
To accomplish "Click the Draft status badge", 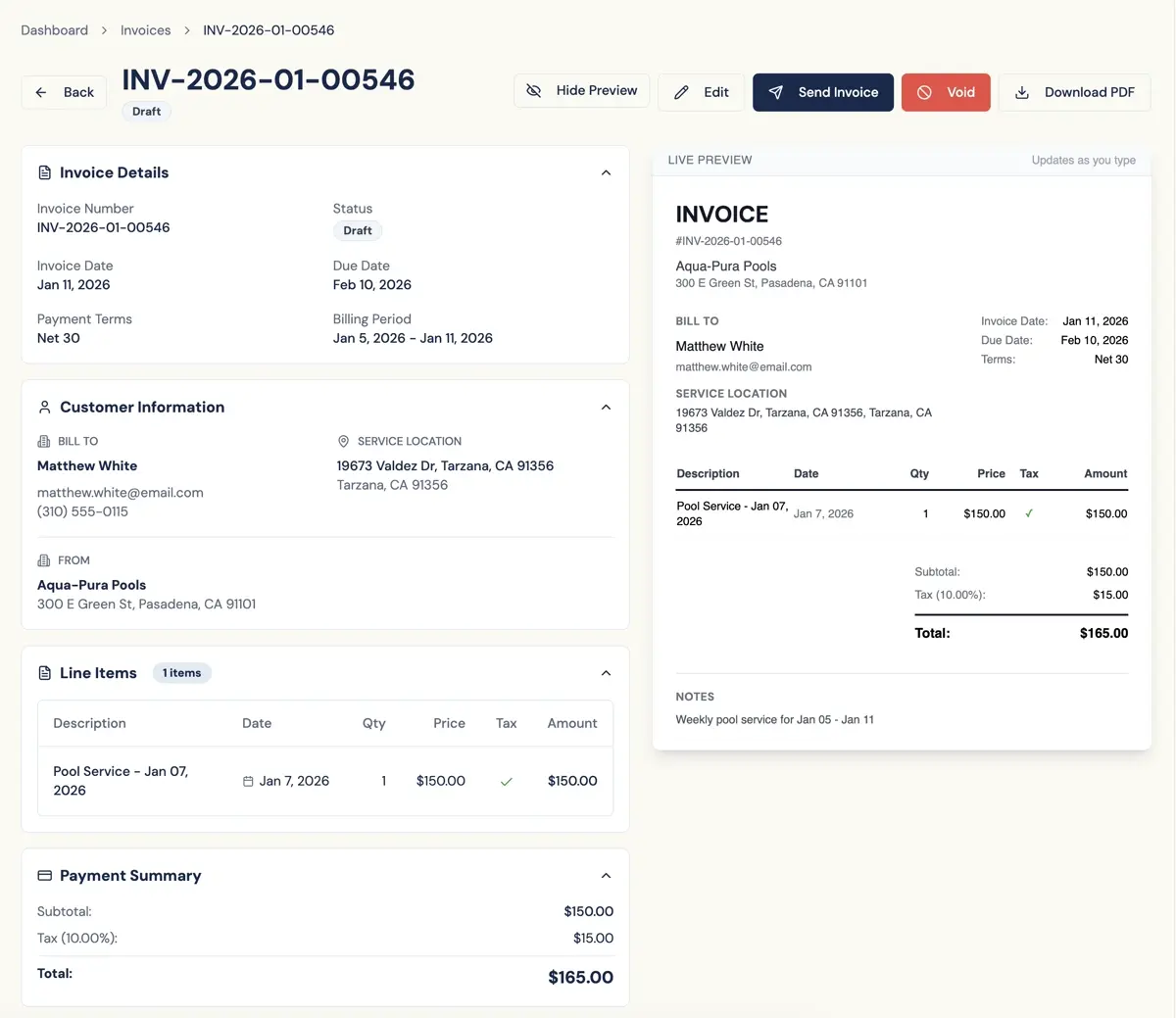I will 146,111.
